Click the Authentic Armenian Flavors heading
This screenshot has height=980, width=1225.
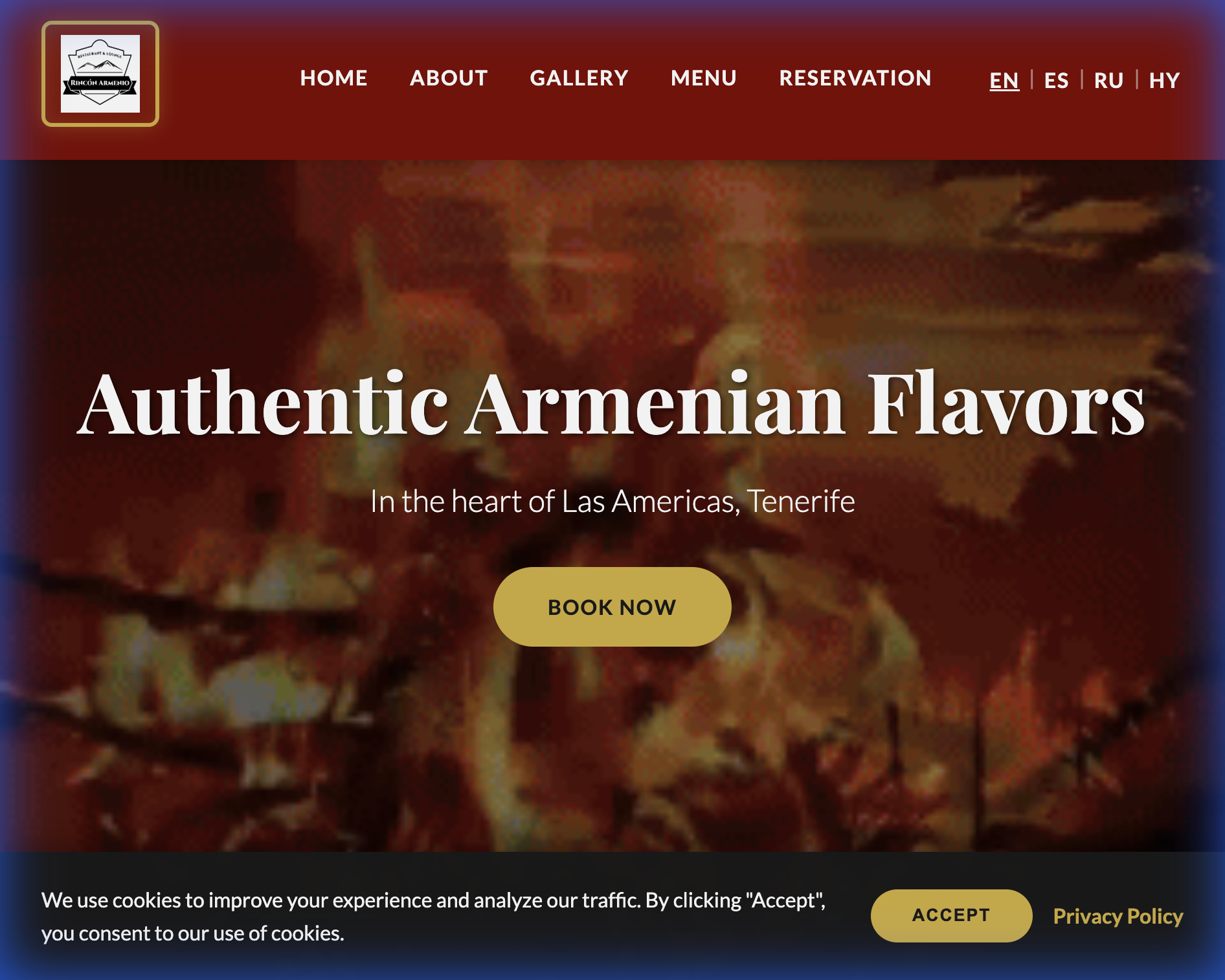(612, 403)
